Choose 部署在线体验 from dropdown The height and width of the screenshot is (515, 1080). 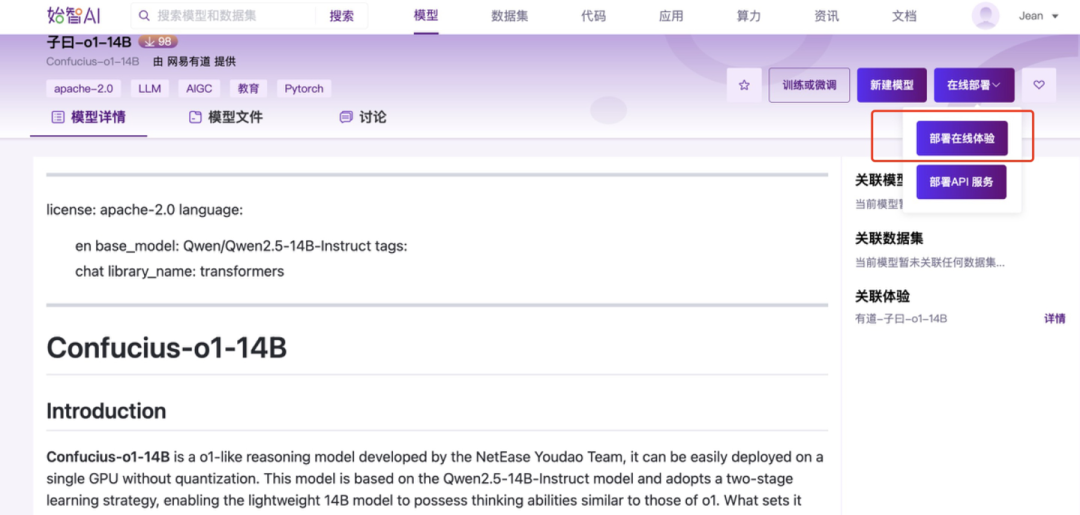click(x=962, y=138)
